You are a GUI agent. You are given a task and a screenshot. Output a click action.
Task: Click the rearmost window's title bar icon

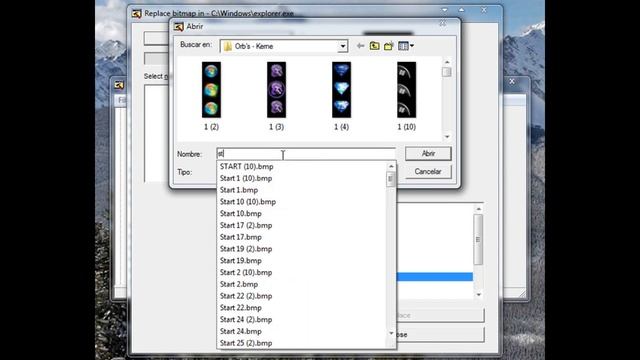tap(119, 85)
